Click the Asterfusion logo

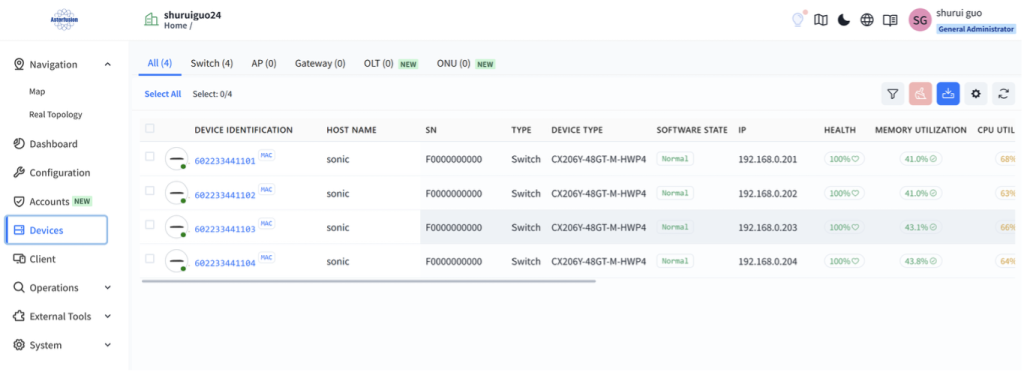pyautogui.click(x=64, y=20)
